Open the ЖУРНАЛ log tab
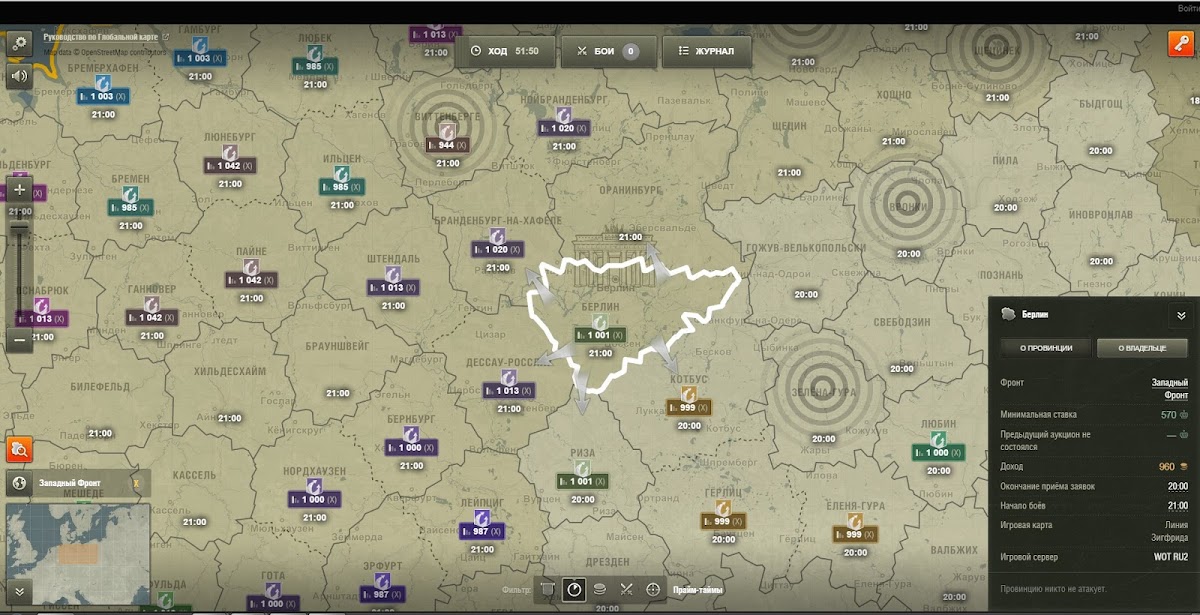Image resolution: width=1200 pixels, height=615 pixels. click(706, 51)
